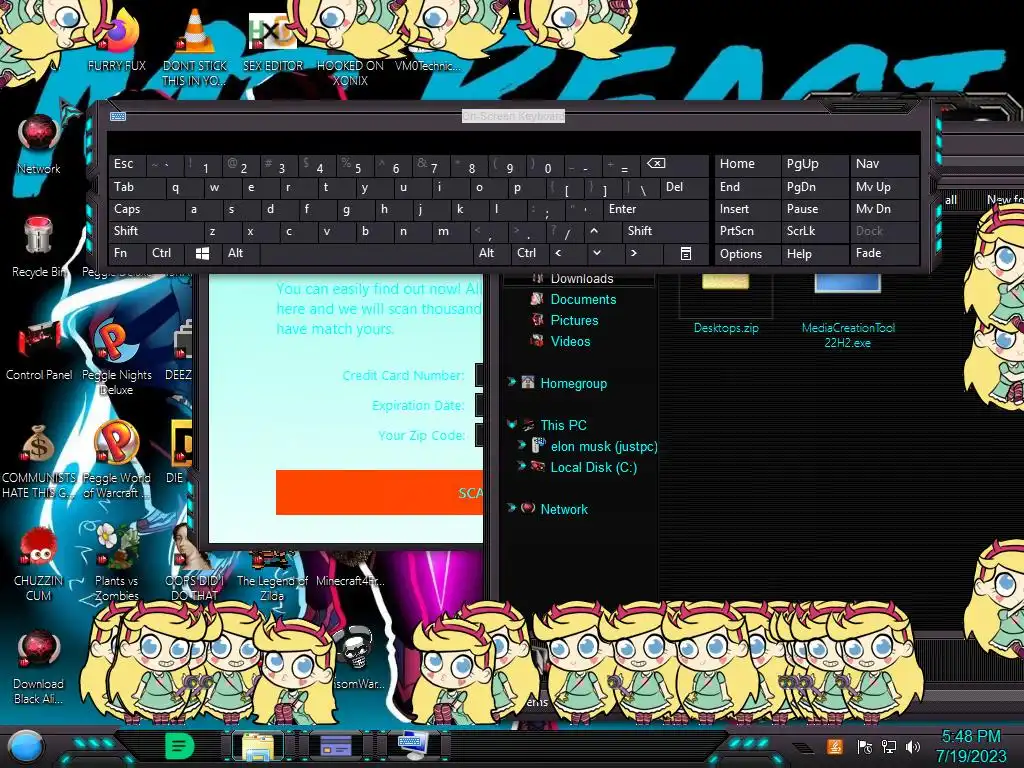The image size is (1024, 768).
Task: Click the on-screen keyboard title bar icon
Action: (118, 116)
